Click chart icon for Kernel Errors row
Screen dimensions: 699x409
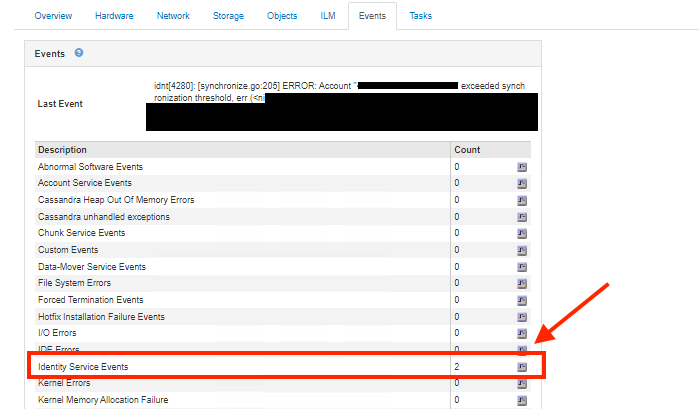[x=521, y=384]
